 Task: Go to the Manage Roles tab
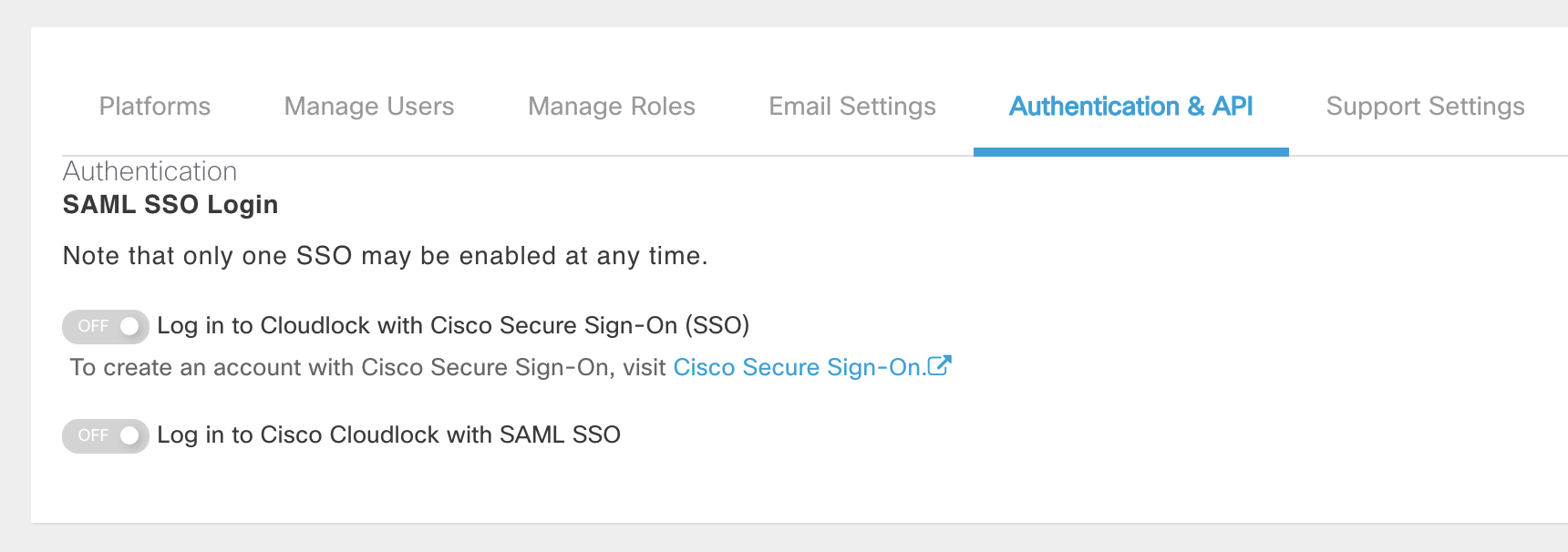[x=612, y=107]
